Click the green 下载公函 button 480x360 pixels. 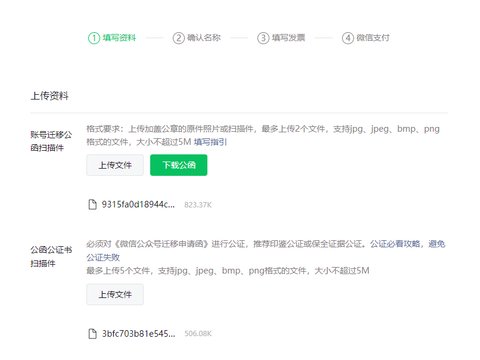pos(179,165)
